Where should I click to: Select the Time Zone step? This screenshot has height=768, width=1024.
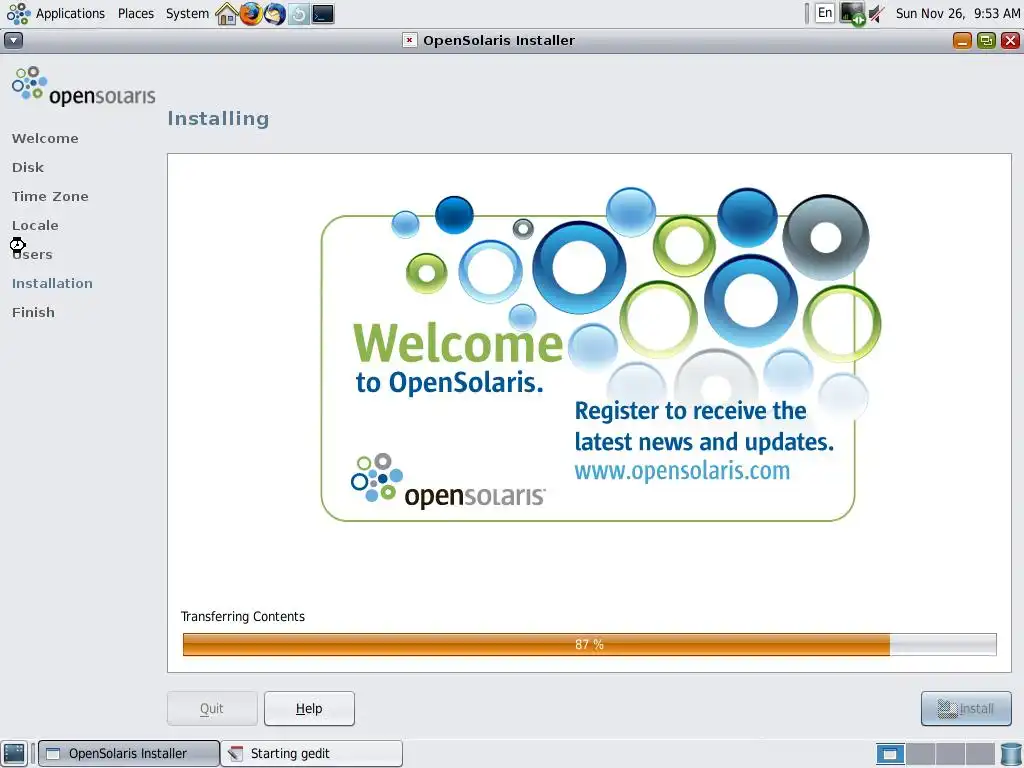click(50, 197)
